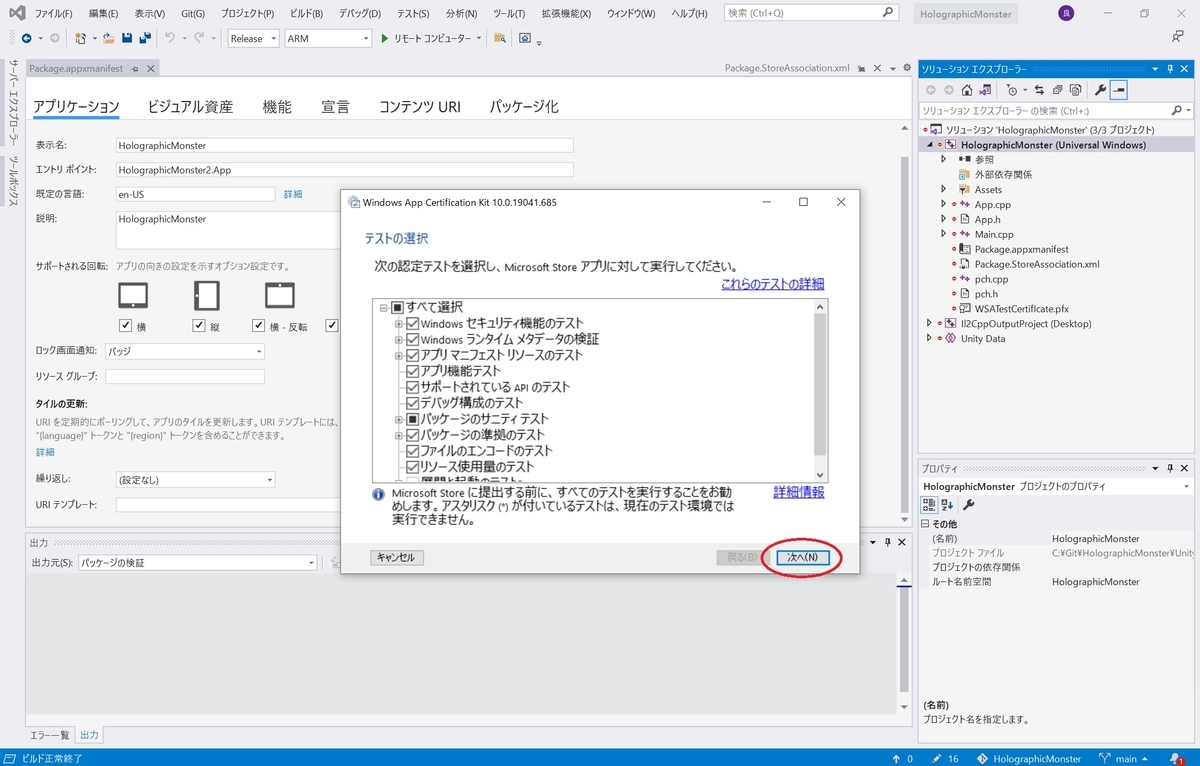Click the Switch Views icon in Solution Explorer
This screenshot has width=1200, height=766.
click(986, 90)
